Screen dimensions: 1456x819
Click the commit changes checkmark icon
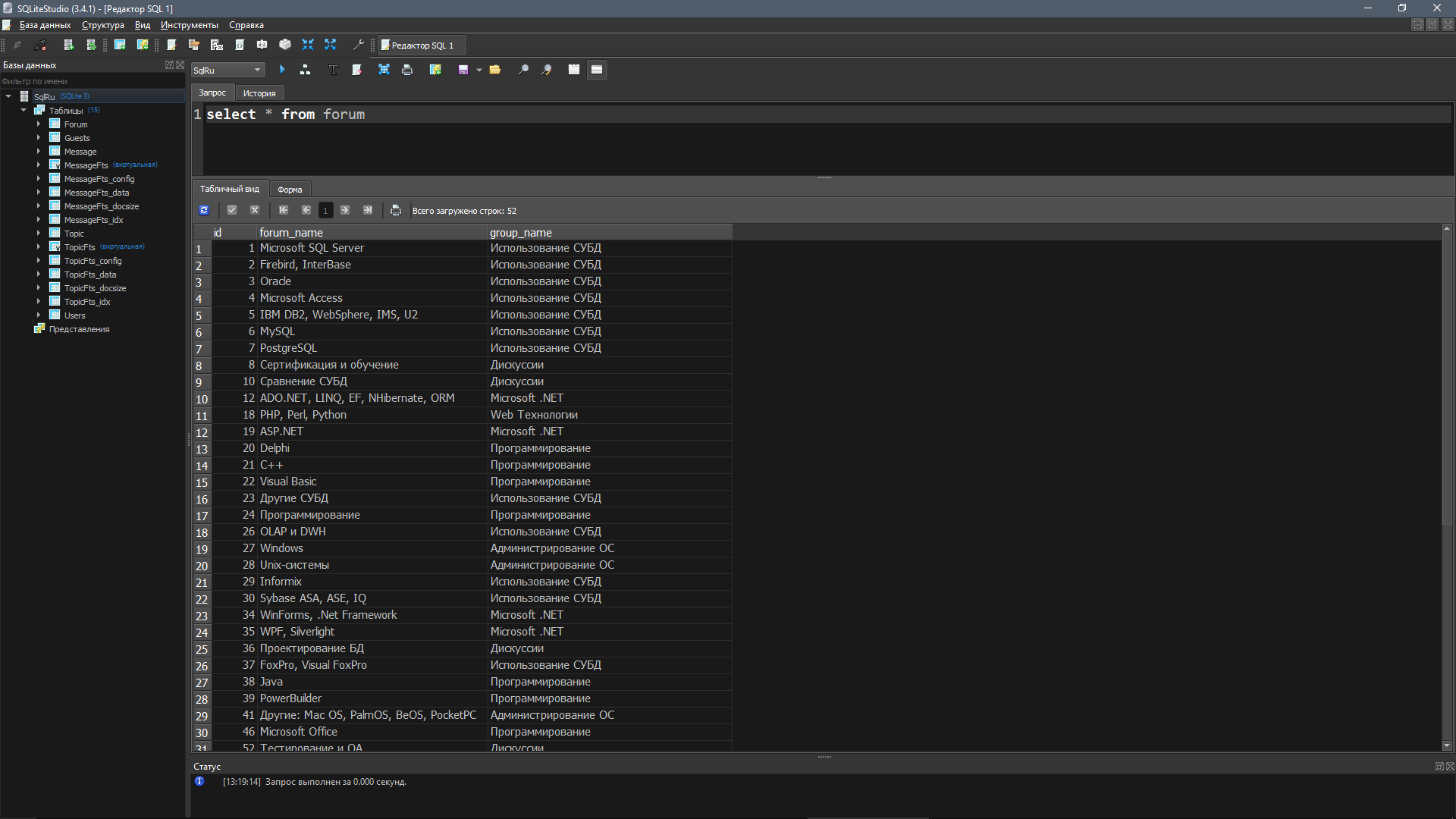tap(232, 210)
